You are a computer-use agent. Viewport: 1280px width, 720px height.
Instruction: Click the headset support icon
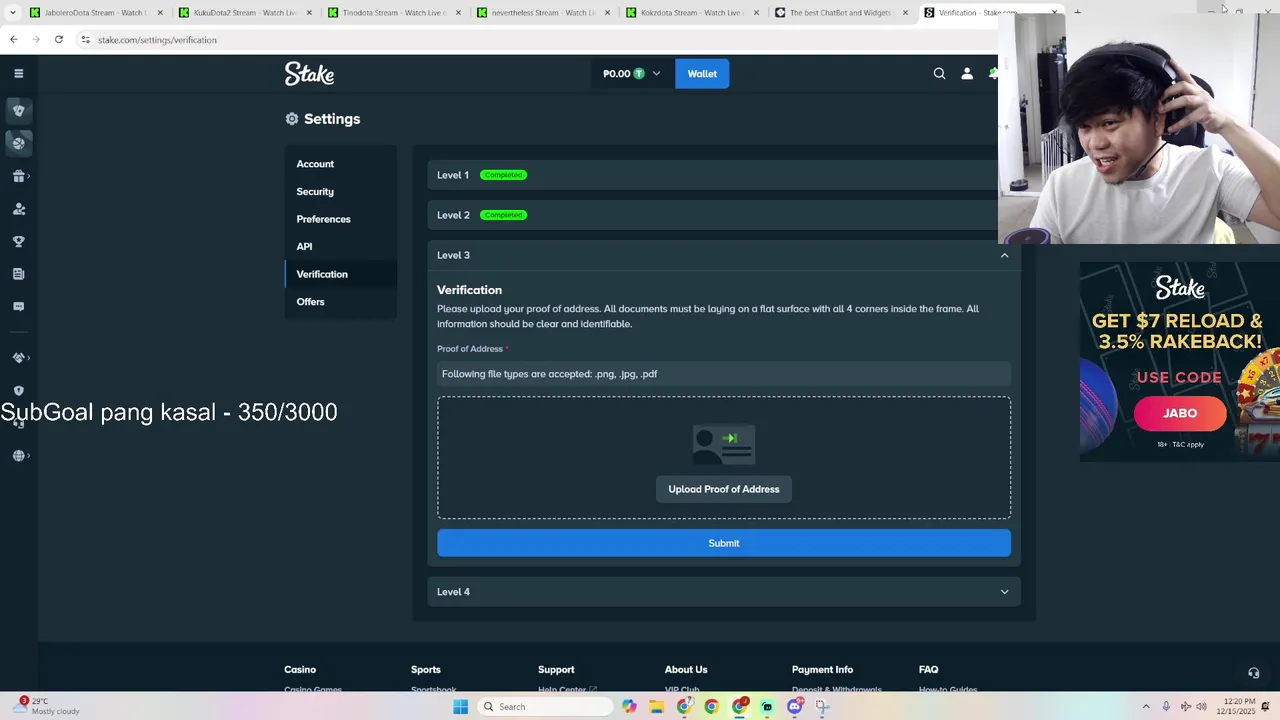1253,673
